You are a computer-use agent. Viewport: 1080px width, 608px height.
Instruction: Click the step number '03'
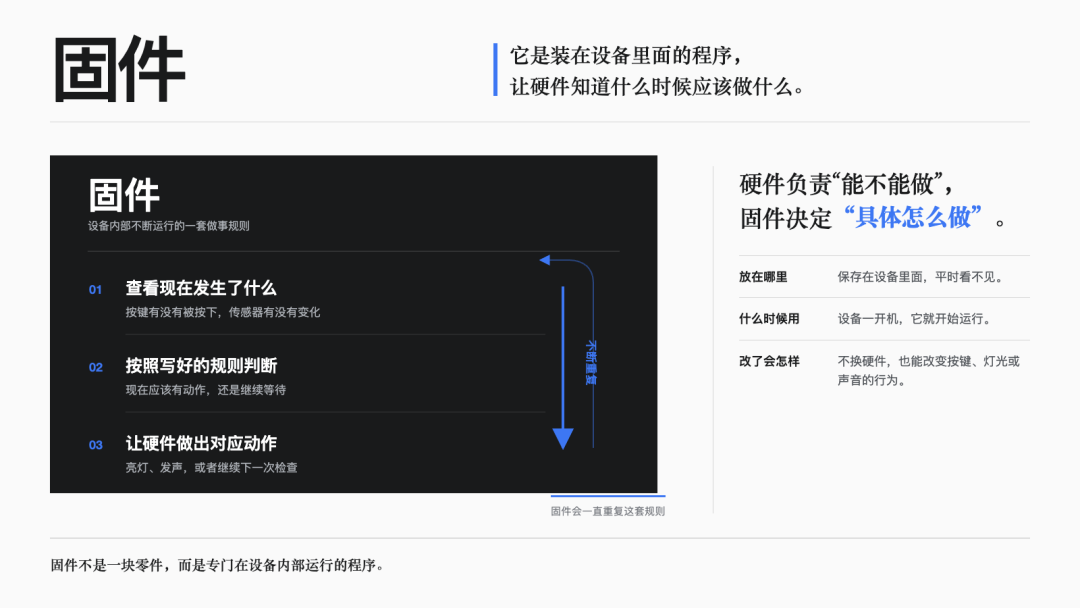click(96, 445)
